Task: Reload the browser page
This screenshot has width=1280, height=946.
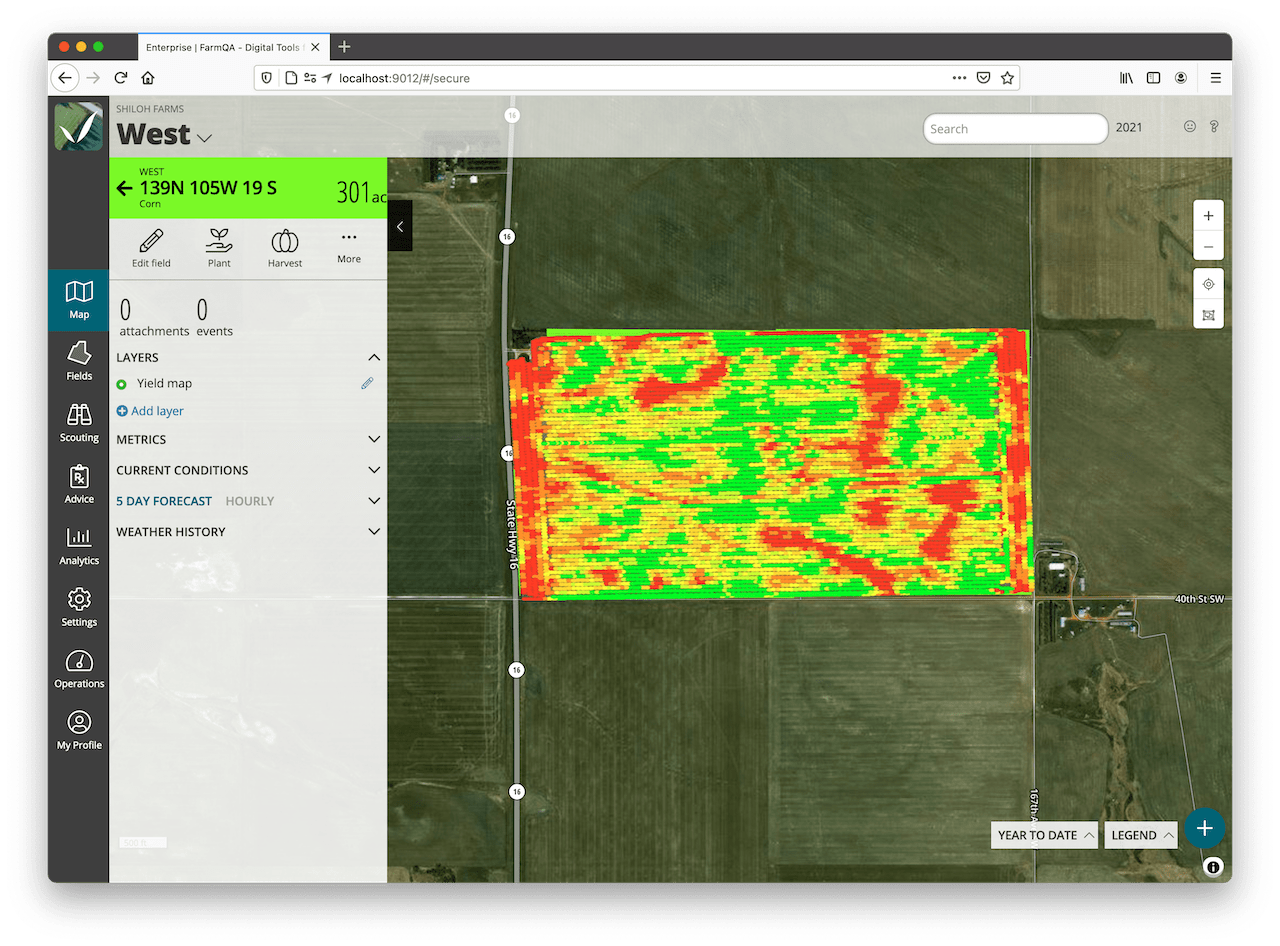Action: pos(121,78)
